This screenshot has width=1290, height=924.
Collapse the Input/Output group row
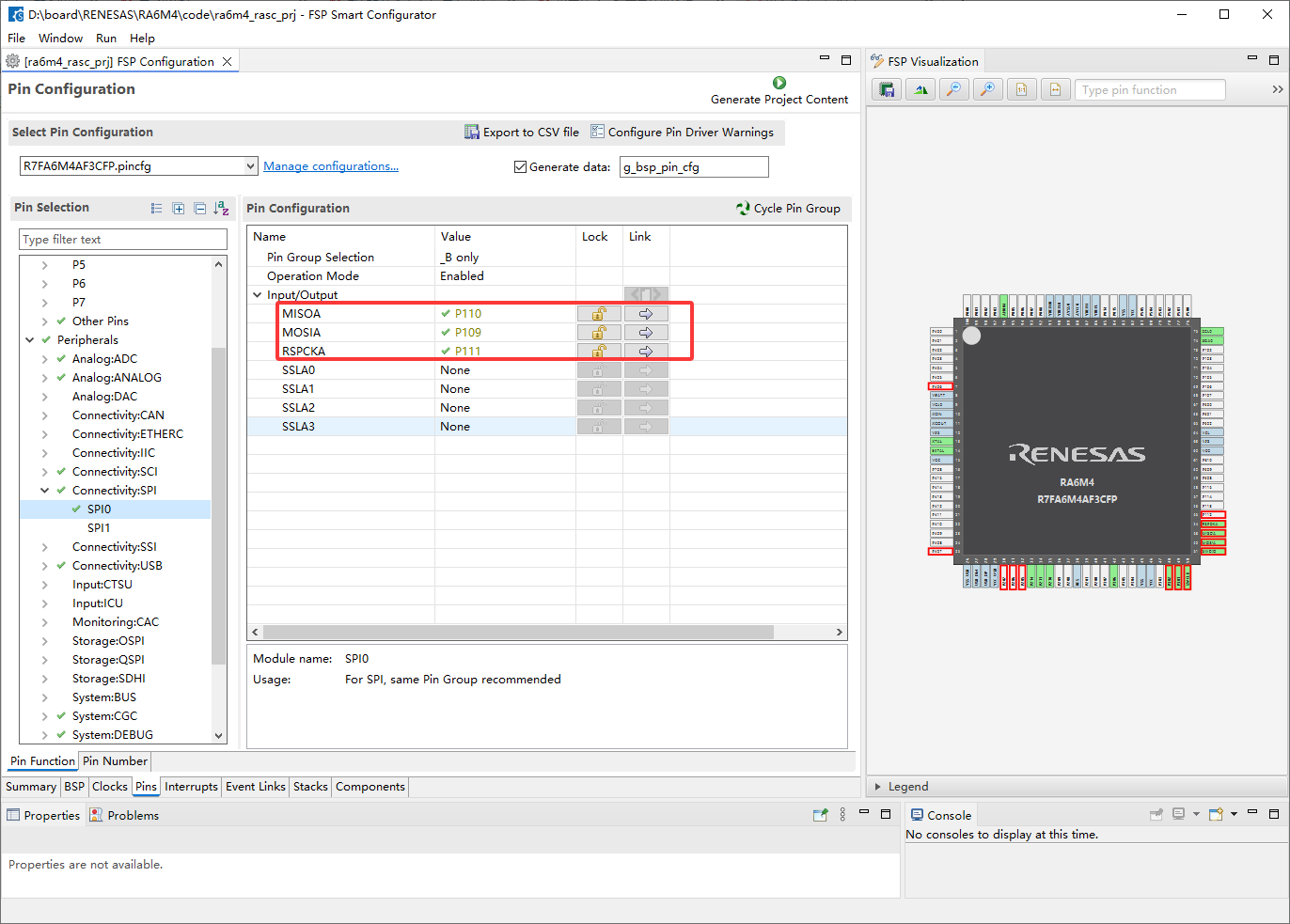[258, 294]
